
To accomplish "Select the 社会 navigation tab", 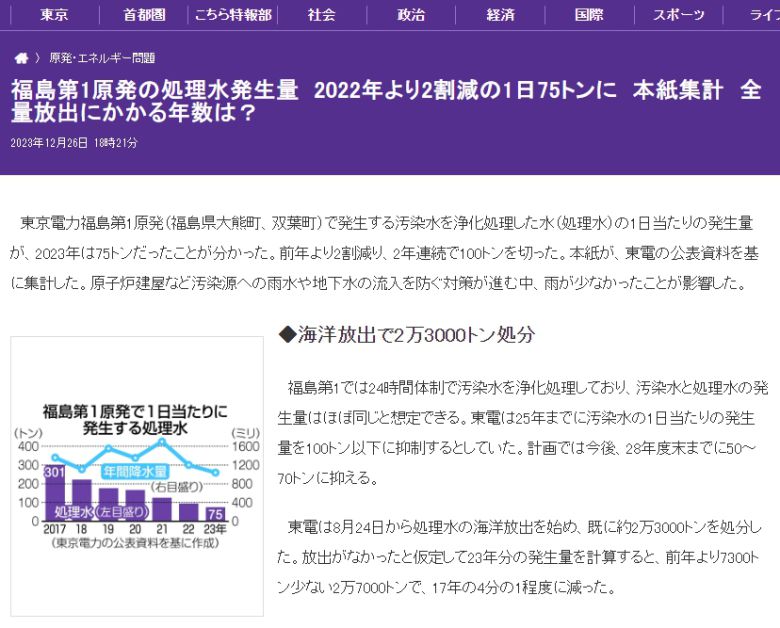I will pyautogui.click(x=322, y=15).
